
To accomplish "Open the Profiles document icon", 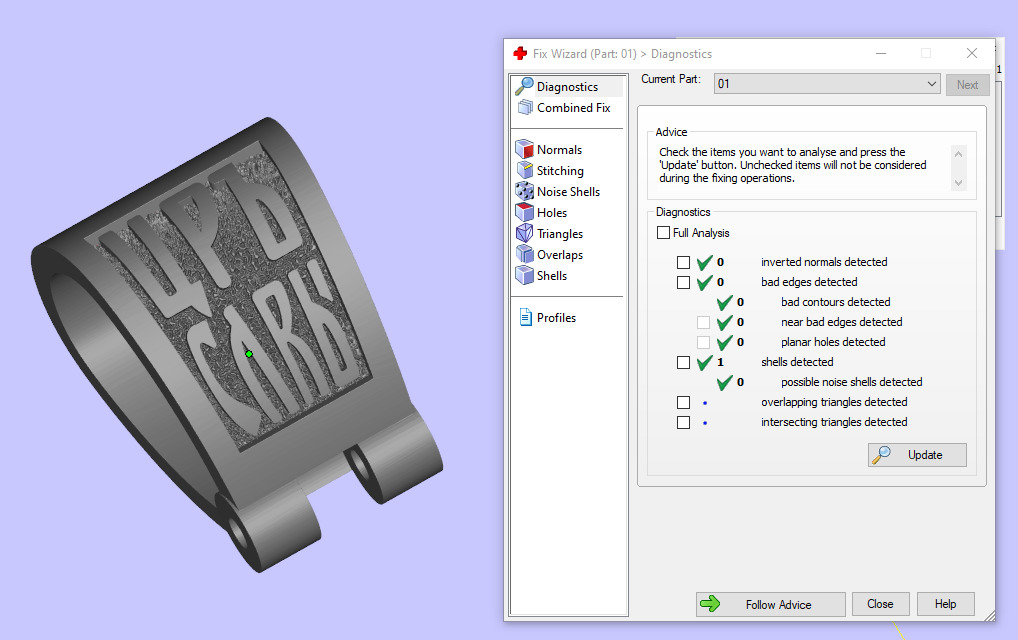I will tap(525, 317).
